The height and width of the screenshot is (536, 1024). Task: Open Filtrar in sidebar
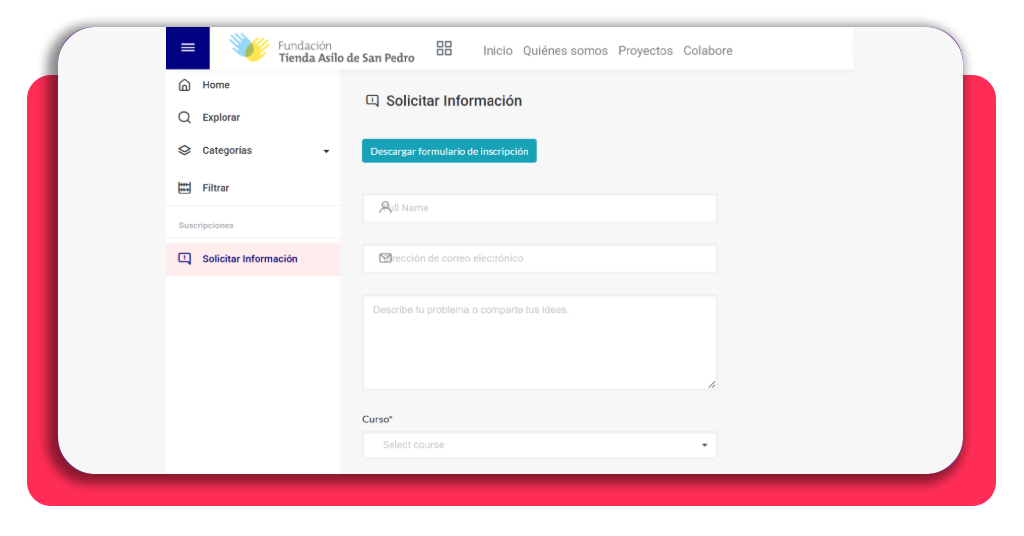[x=253, y=188]
